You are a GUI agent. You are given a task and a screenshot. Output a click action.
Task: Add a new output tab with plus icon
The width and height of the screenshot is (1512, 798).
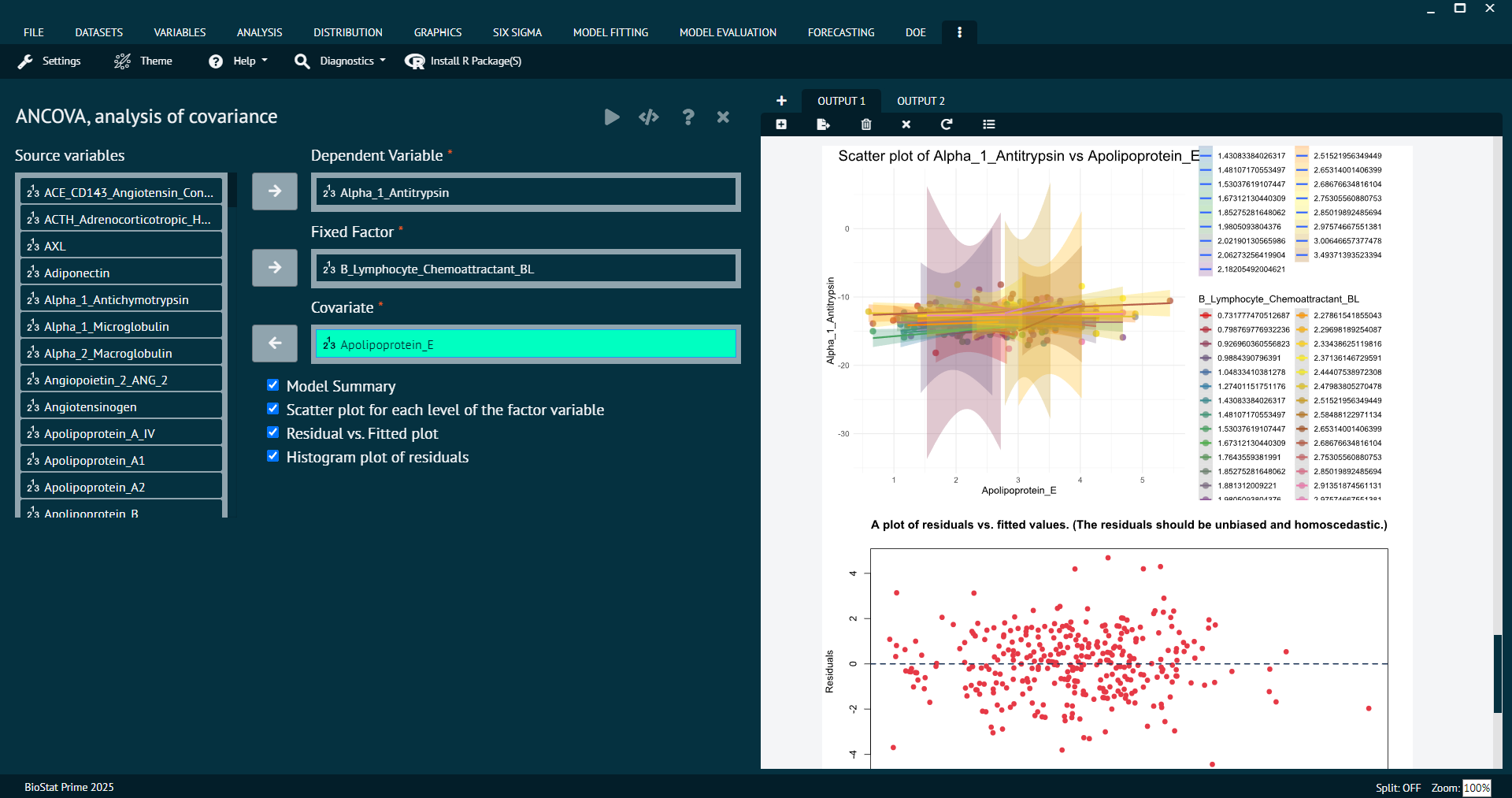781,101
